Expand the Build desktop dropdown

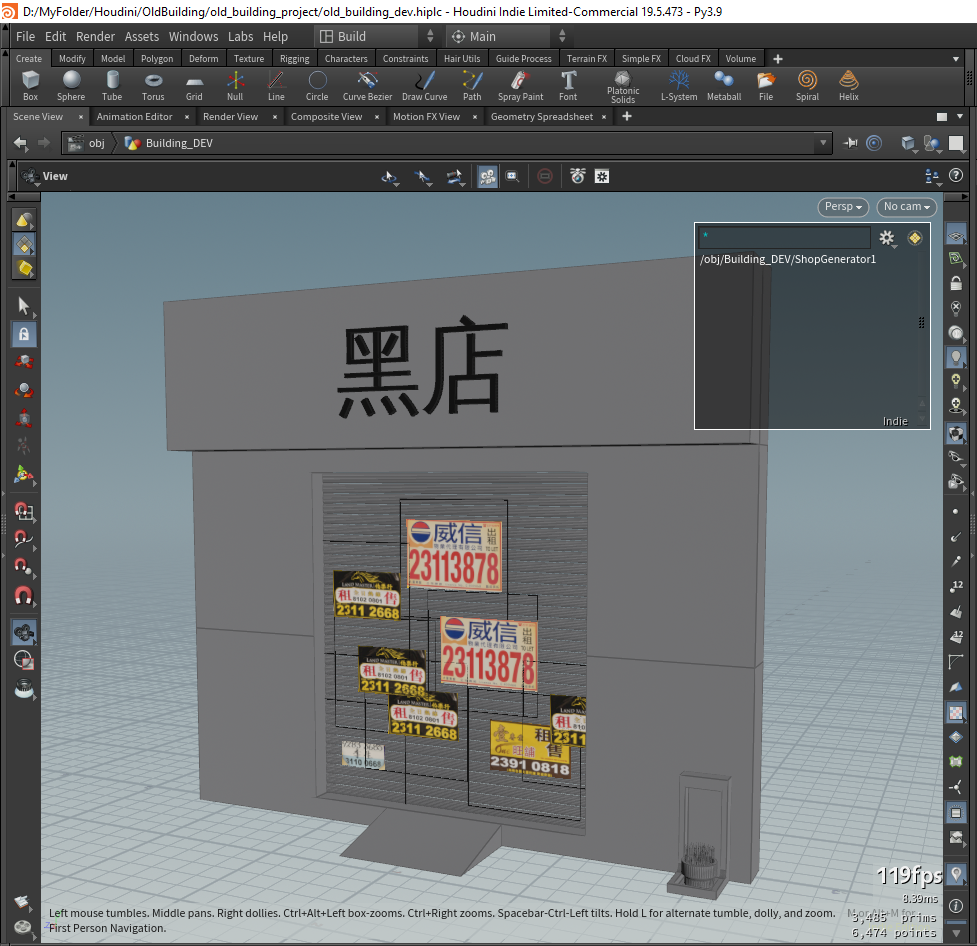tap(377, 36)
